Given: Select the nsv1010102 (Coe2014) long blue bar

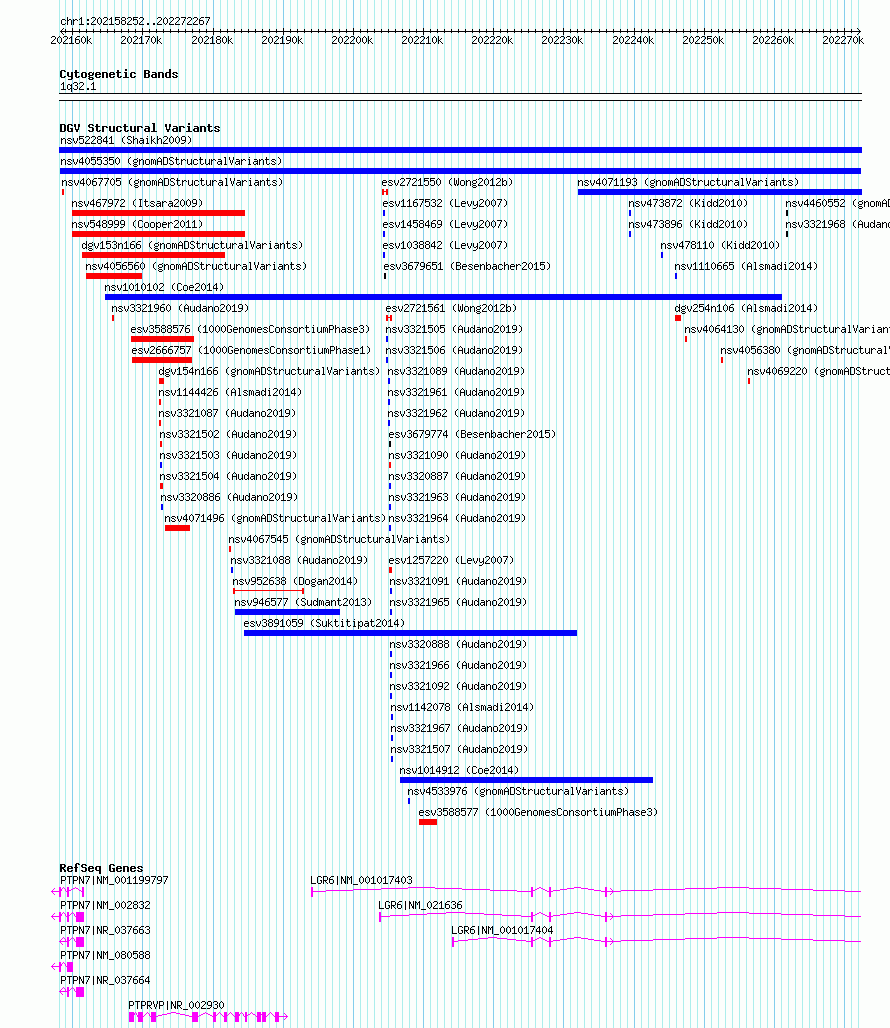Looking at the screenshot, I should (x=443, y=297).
